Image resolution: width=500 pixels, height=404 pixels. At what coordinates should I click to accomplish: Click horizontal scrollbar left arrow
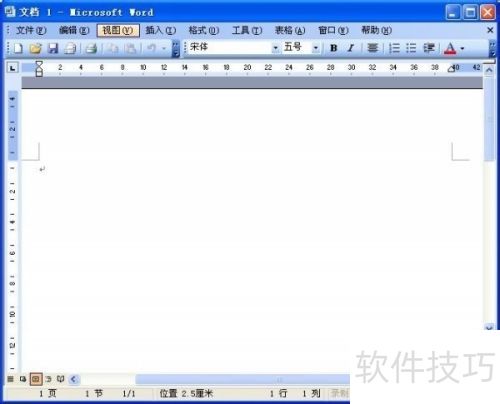[74, 379]
